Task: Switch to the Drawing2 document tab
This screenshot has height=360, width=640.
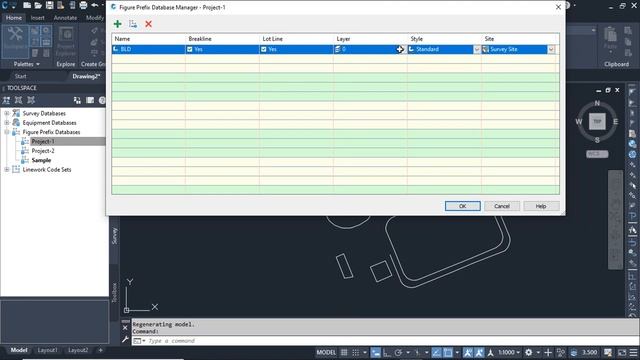Action: point(86,76)
